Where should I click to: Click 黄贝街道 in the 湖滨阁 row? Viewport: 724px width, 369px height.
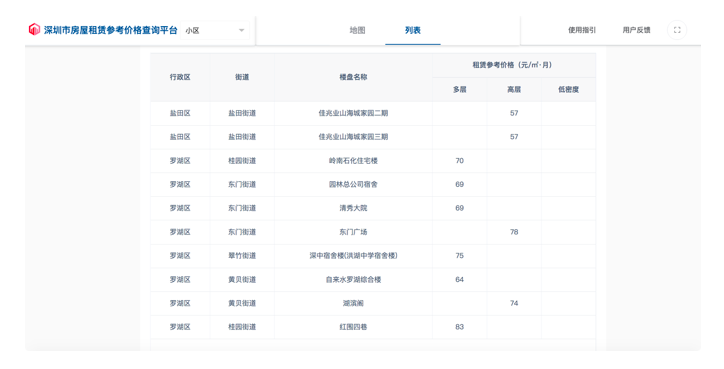[x=242, y=303]
